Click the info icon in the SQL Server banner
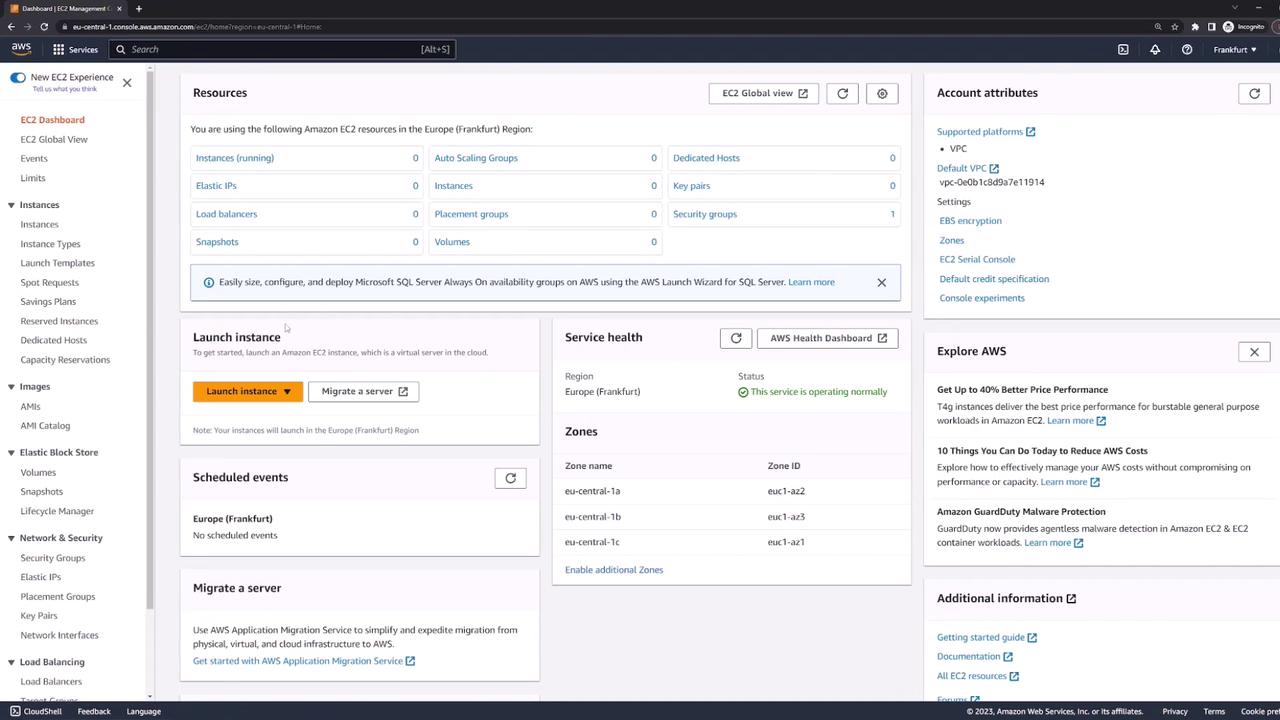Viewport: 1280px width, 720px height. 208,282
